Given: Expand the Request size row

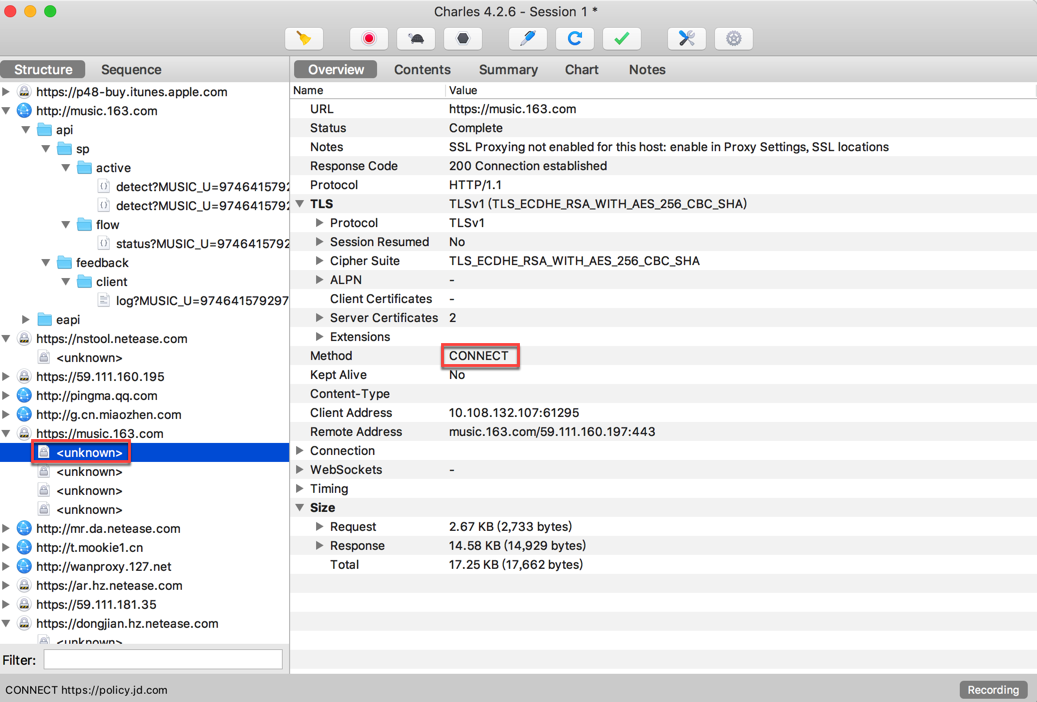Looking at the screenshot, I should point(319,527).
